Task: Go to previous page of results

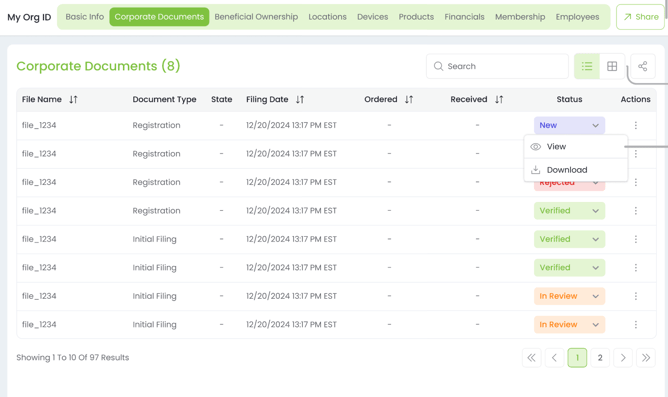Action: click(x=554, y=358)
